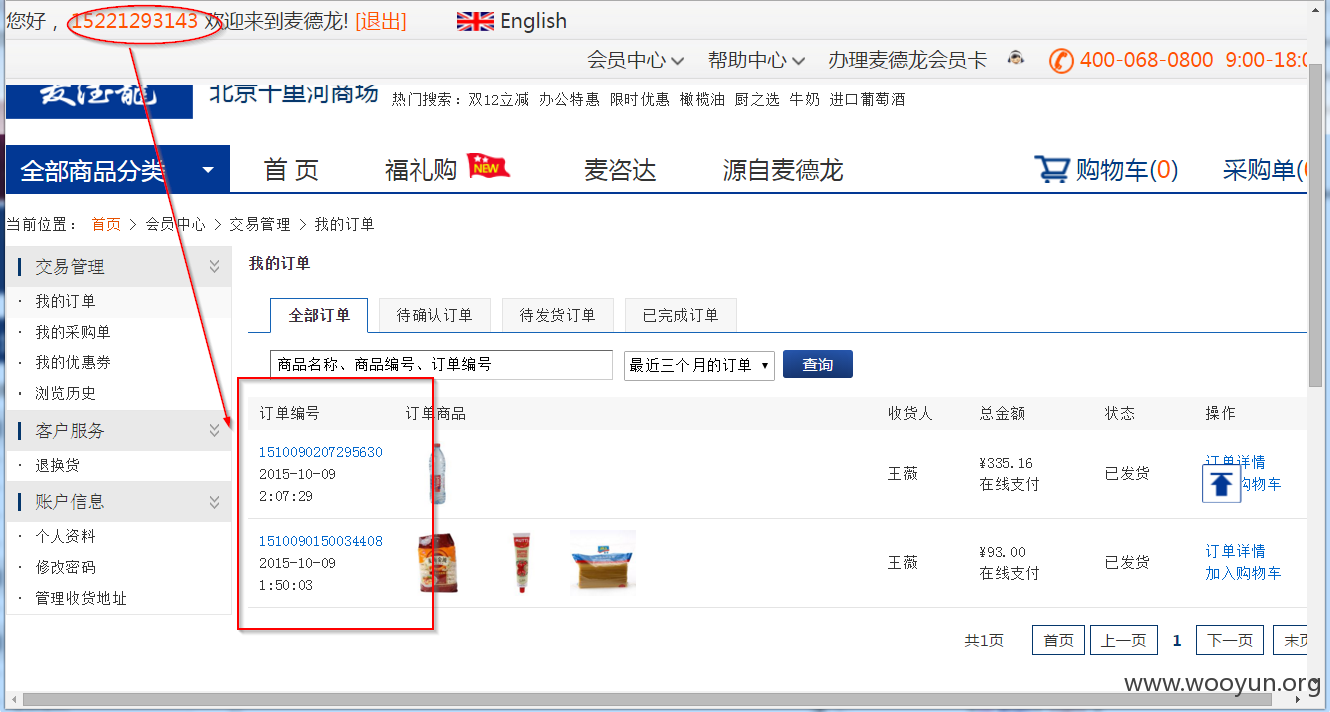Click the back-to-top arrow icon
Screen dimensions: 1330x712
1221,484
